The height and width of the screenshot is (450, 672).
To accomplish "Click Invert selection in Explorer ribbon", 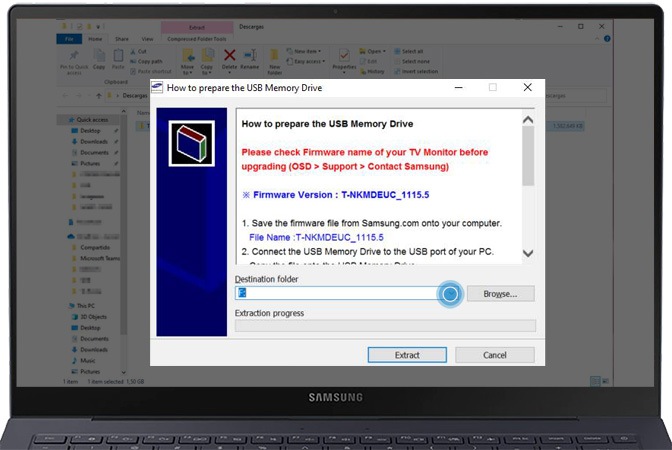I will pos(416,72).
